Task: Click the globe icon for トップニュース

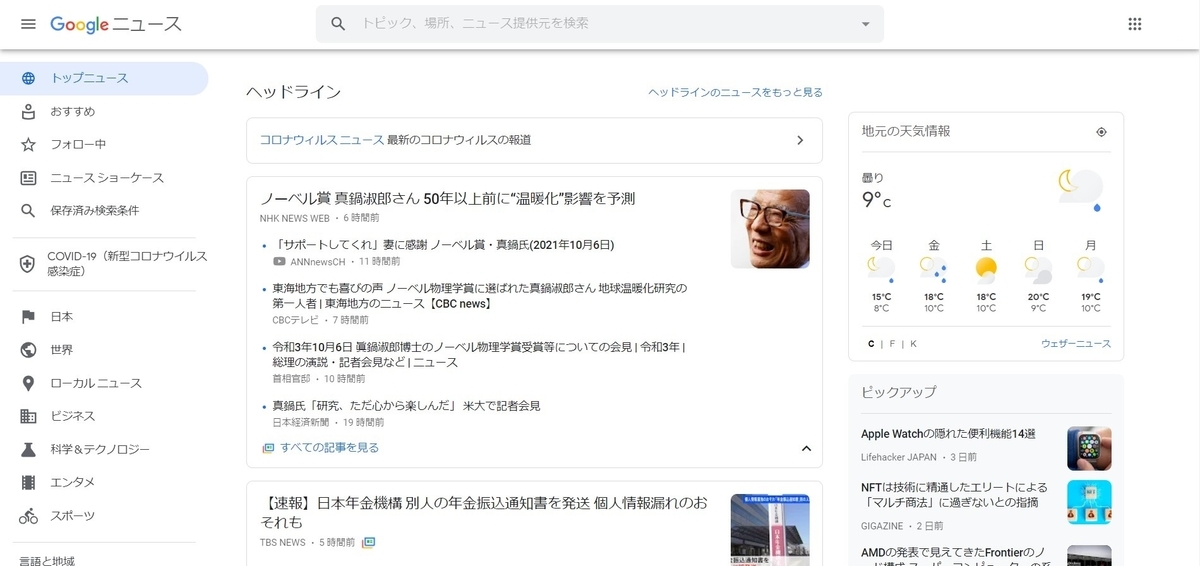Action: point(28,78)
